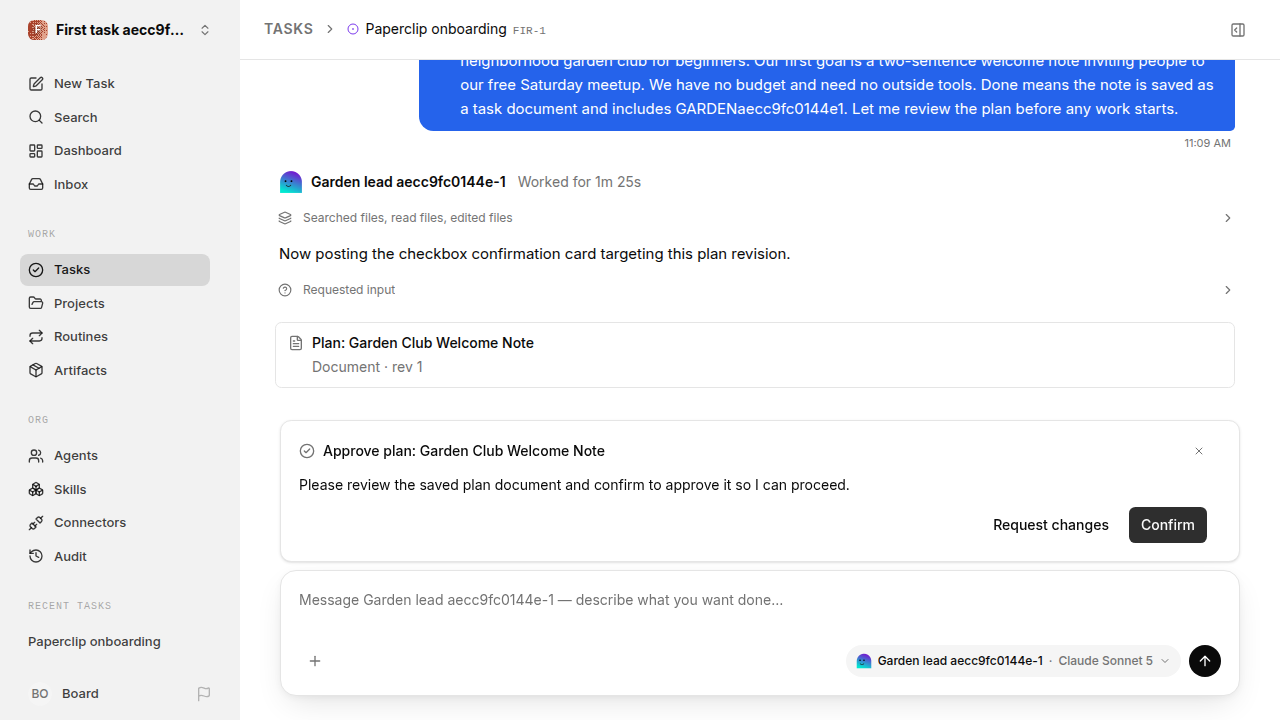Click the Skills icon in the sidebar

pyautogui.click(x=36, y=489)
